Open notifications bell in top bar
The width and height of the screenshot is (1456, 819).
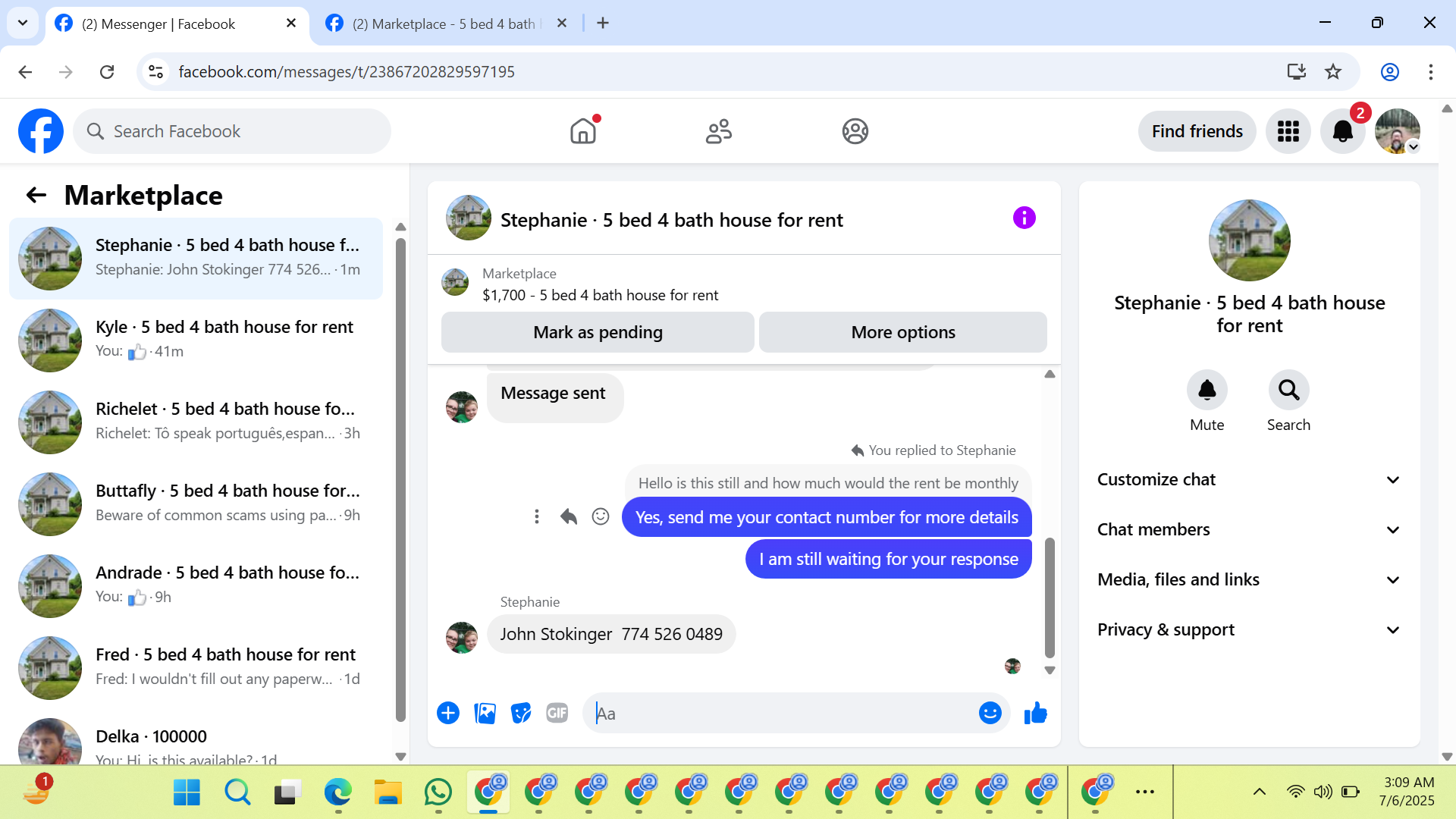(x=1342, y=131)
